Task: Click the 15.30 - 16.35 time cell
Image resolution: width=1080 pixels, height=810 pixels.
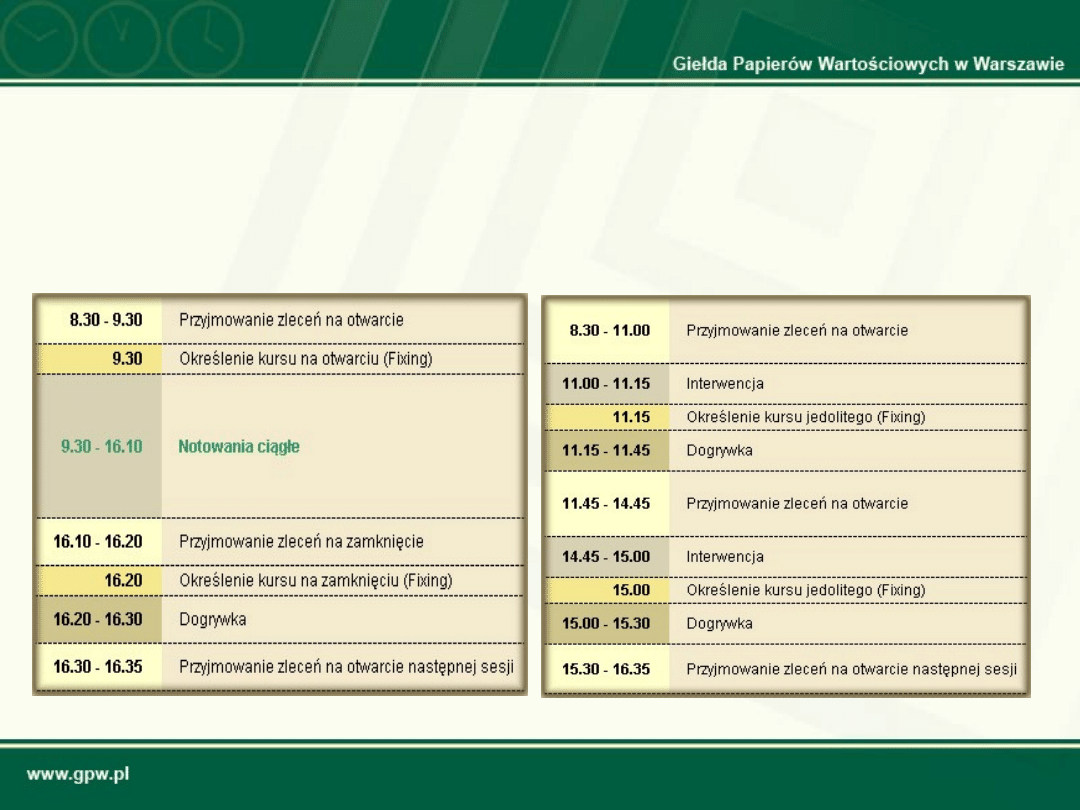Action: (x=606, y=669)
